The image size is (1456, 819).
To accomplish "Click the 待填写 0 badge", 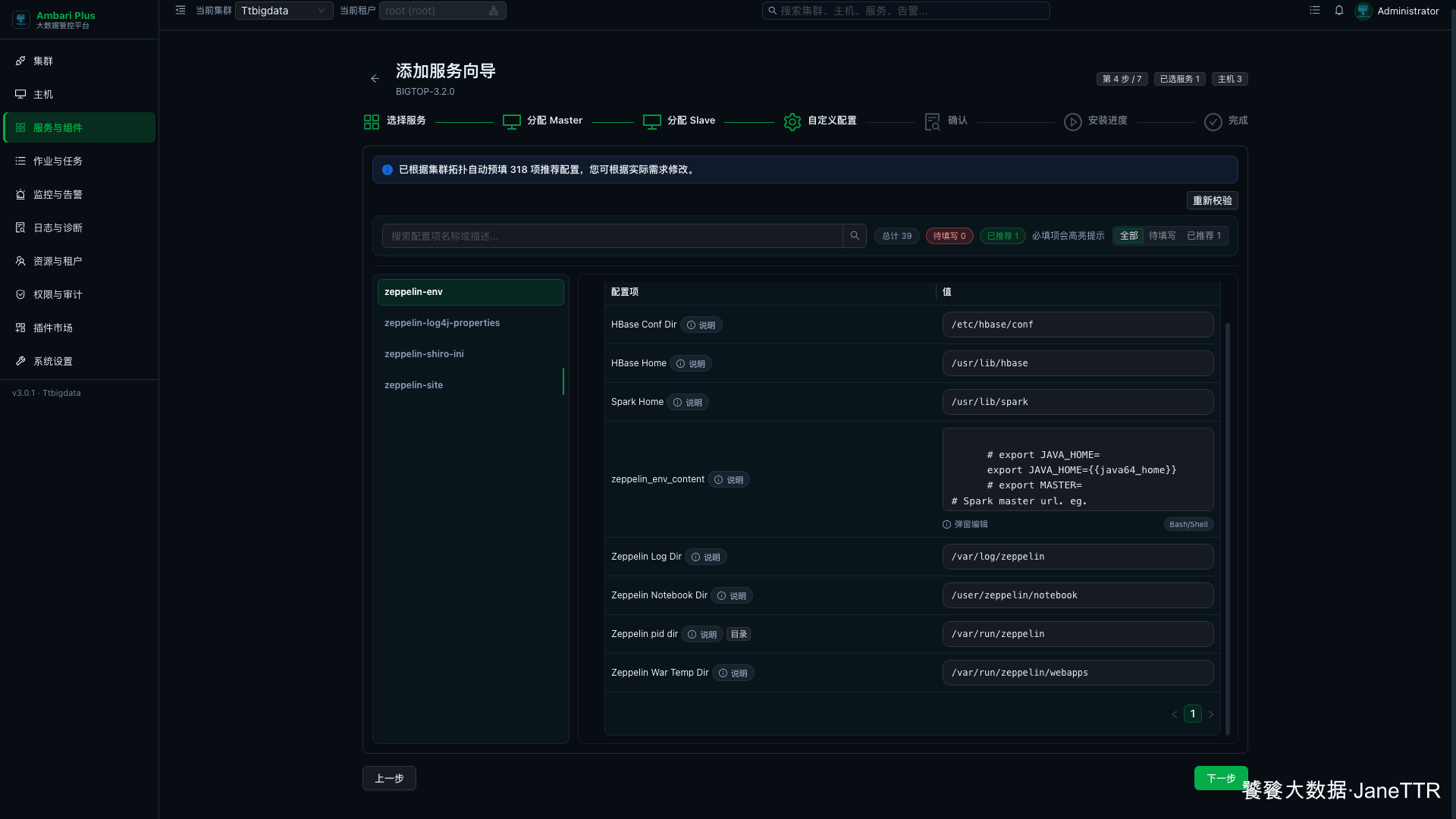I will (x=949, y=236).
